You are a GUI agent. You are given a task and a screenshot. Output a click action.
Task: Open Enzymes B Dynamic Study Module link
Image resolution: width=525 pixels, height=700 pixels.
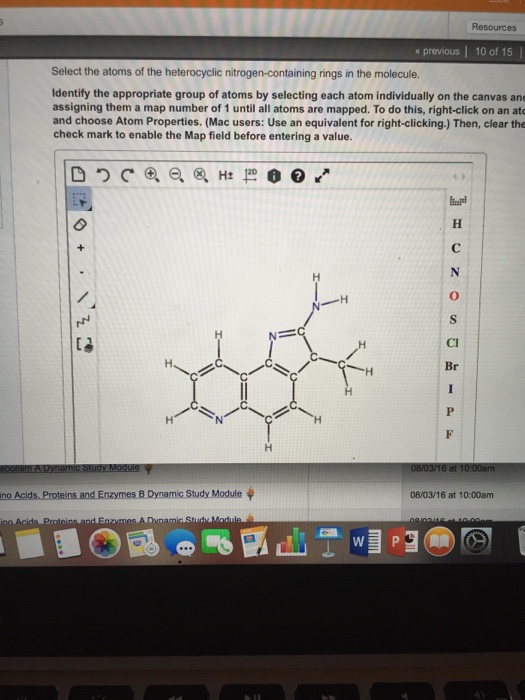121,494
